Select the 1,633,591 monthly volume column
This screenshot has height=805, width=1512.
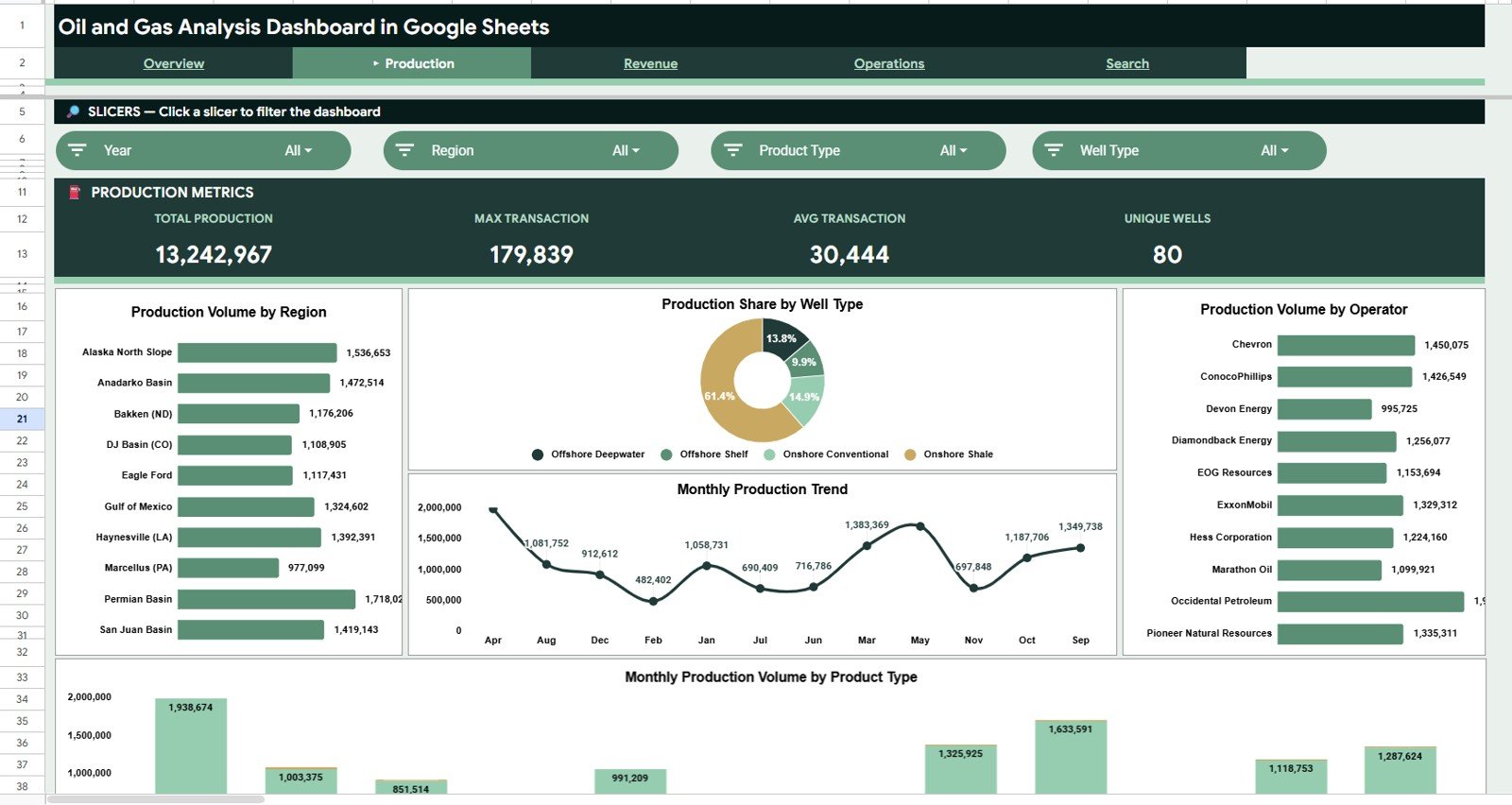pos(1071,758)
